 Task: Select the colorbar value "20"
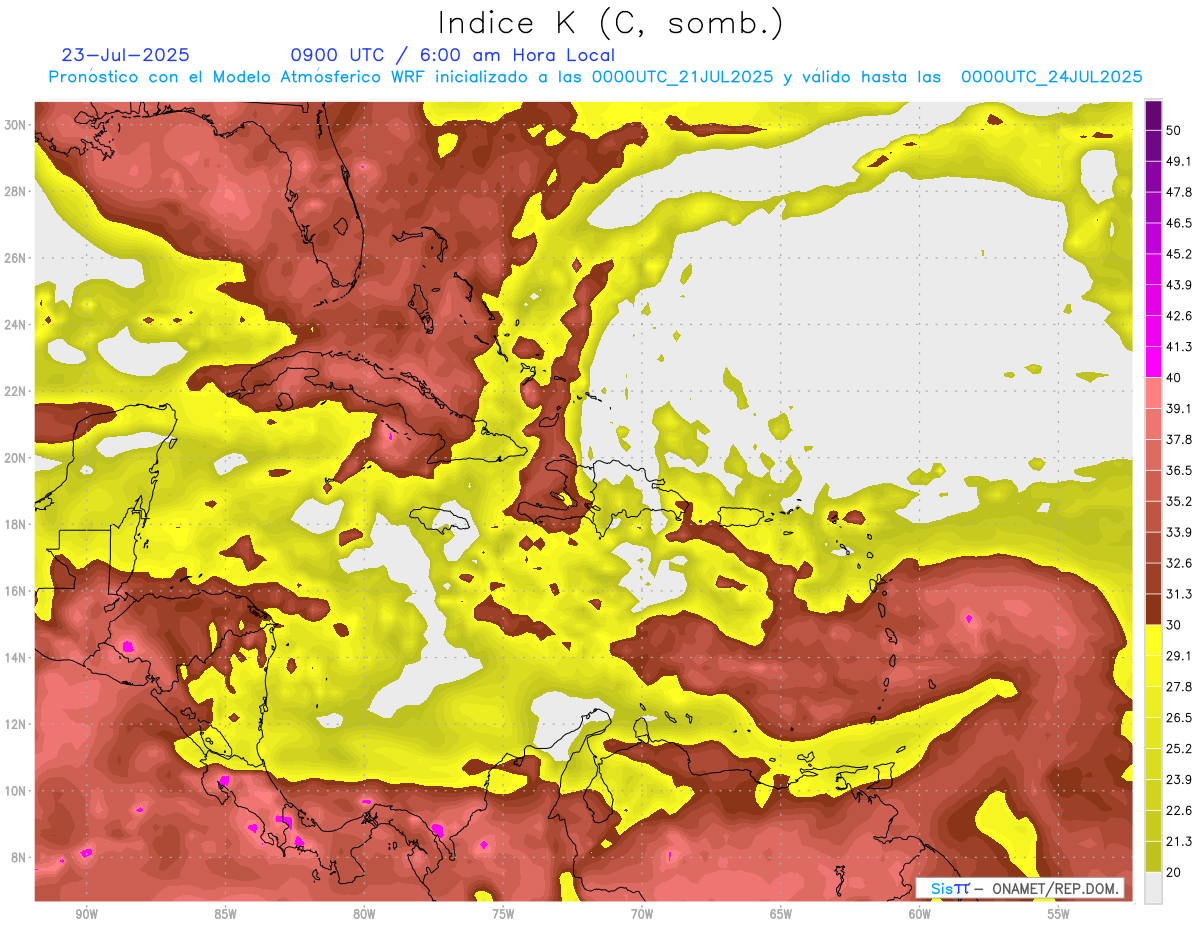tap(1174, 872)
